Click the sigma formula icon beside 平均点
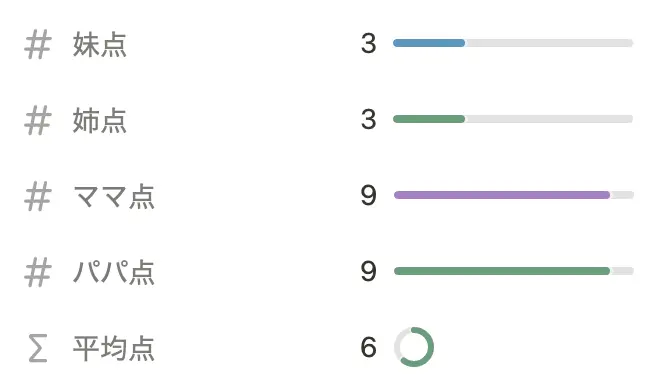662x382 pixels. [x=38, y=348]
